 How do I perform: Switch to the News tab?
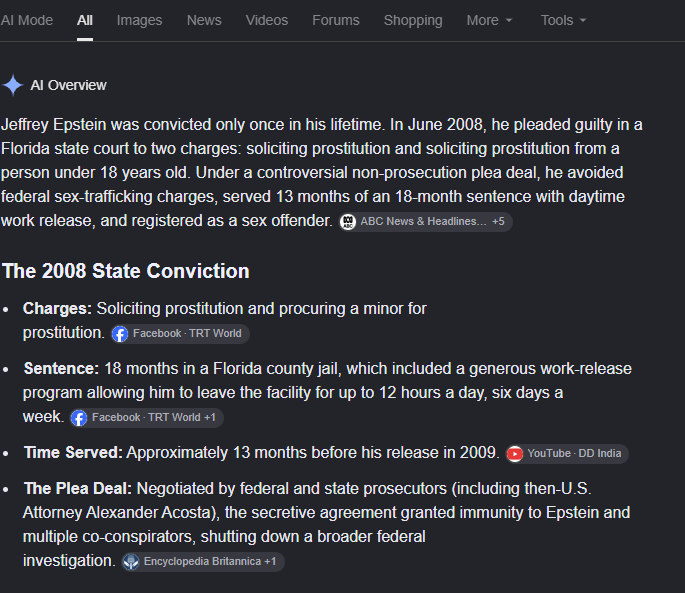click(204, 20)
